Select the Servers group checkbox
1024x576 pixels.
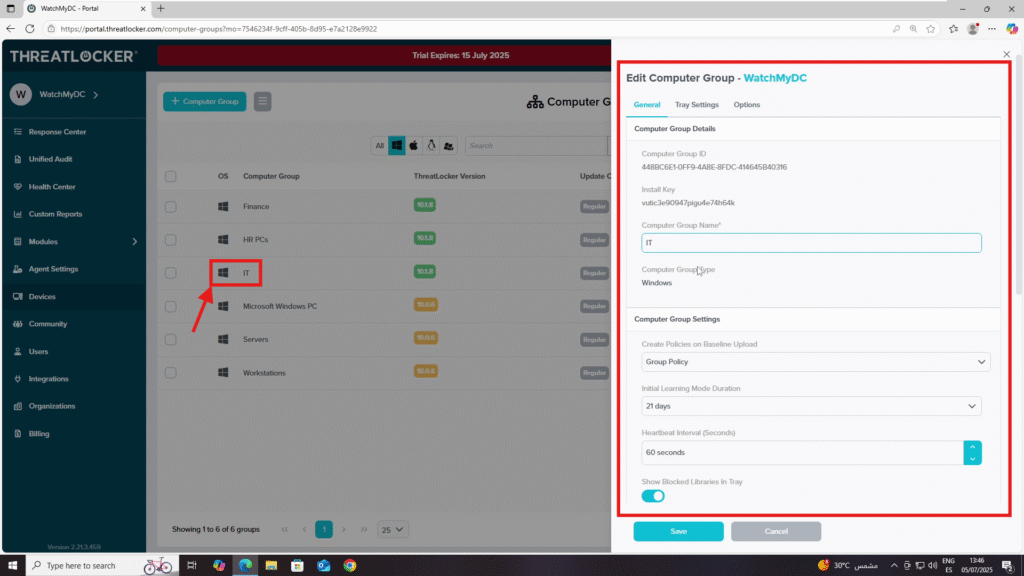(170, 340)
